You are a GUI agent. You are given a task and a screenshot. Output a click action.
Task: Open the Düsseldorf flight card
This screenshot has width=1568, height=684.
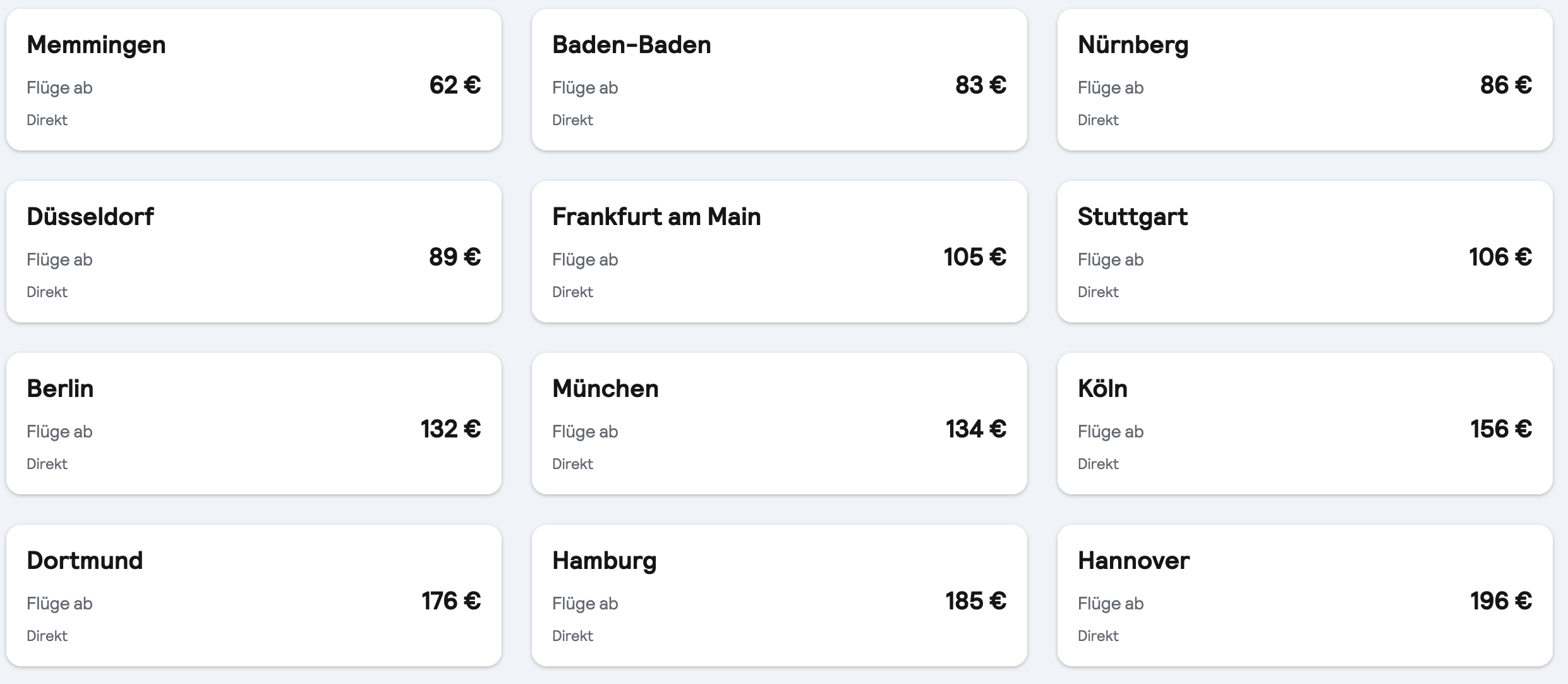pyautogui.click(x=253, y=252)
